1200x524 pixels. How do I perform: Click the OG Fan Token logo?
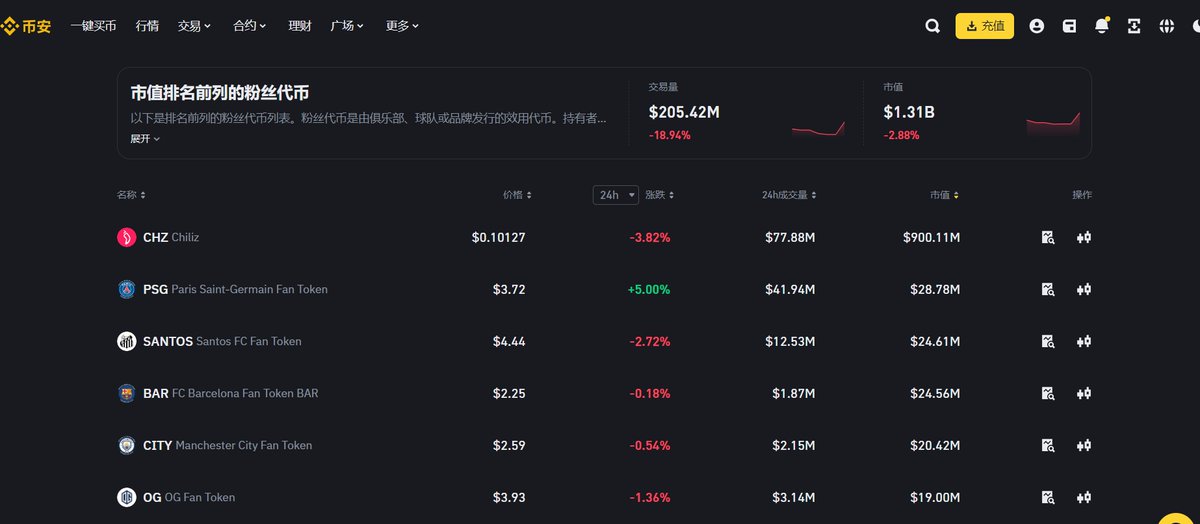click(126, 497)
